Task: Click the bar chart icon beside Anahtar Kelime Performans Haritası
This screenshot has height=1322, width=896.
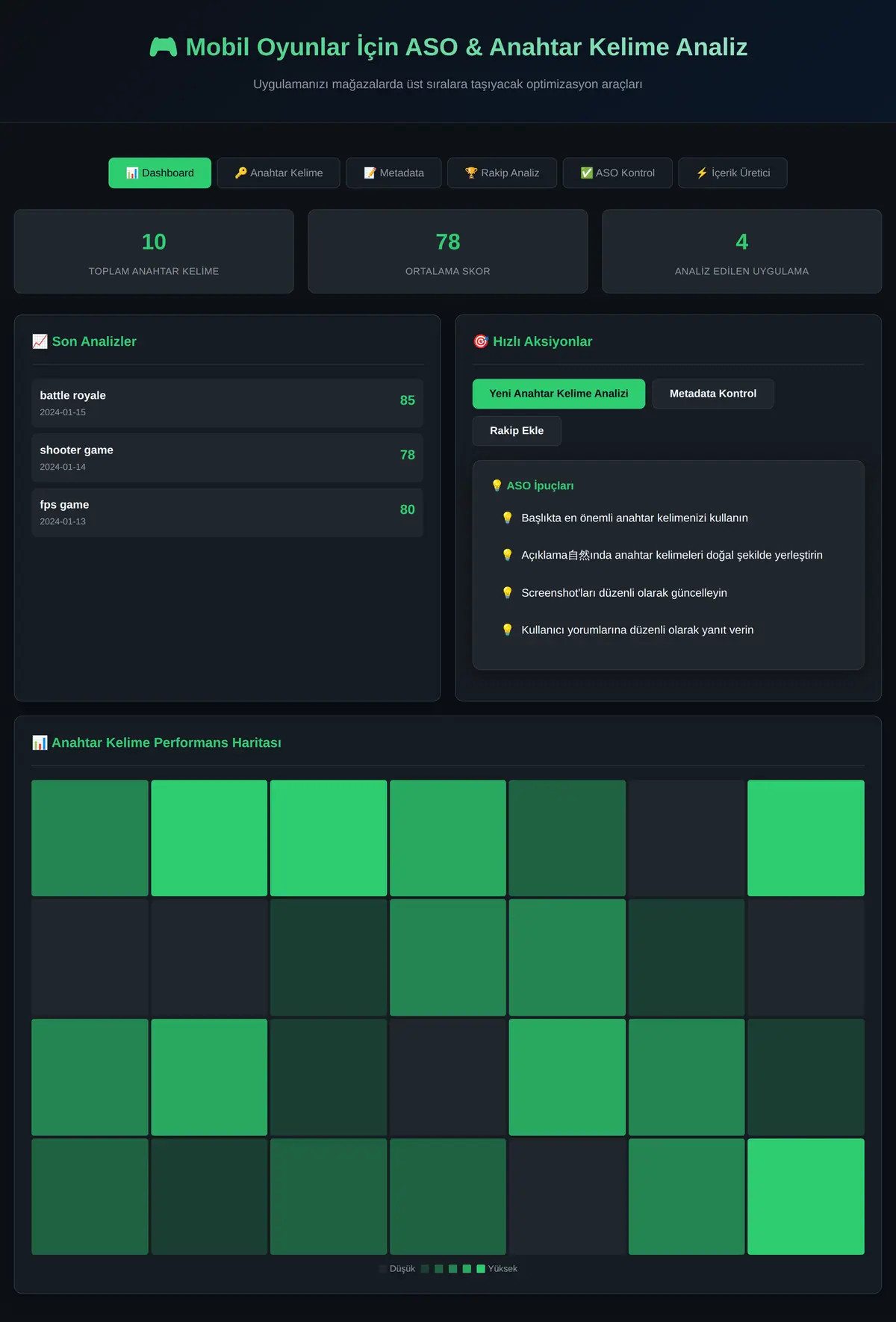Action: [x=40, y=742]
